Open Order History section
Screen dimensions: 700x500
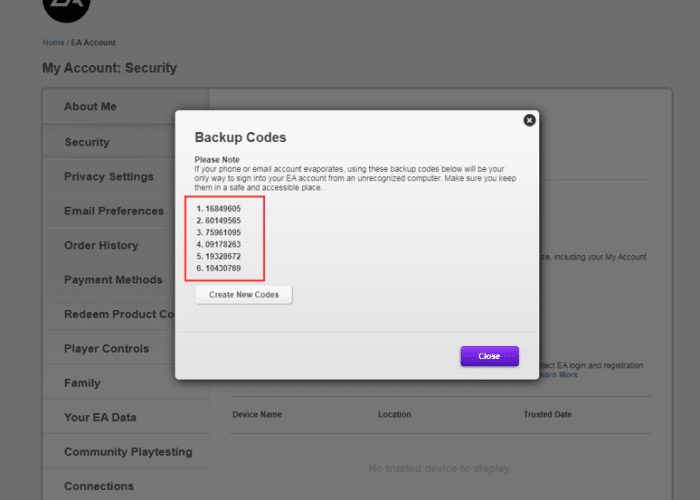coord(109,245)
